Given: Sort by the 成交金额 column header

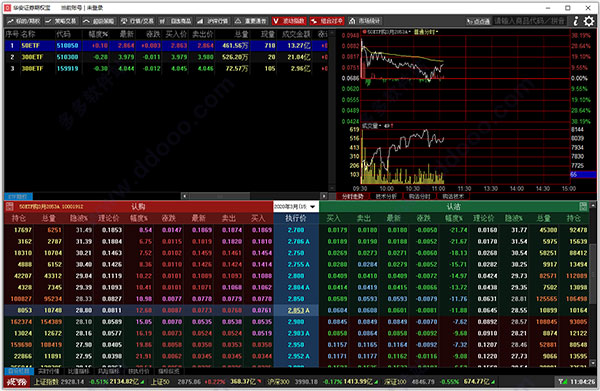Looking at the screenshot, I should click(296, 34).
